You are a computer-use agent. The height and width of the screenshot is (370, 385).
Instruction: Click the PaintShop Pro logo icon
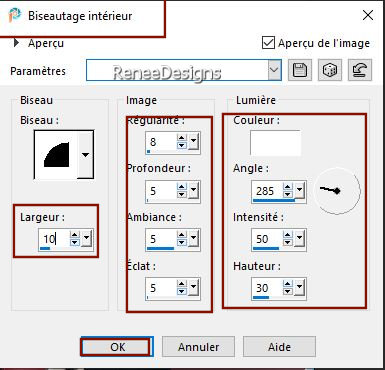[15, 15]
